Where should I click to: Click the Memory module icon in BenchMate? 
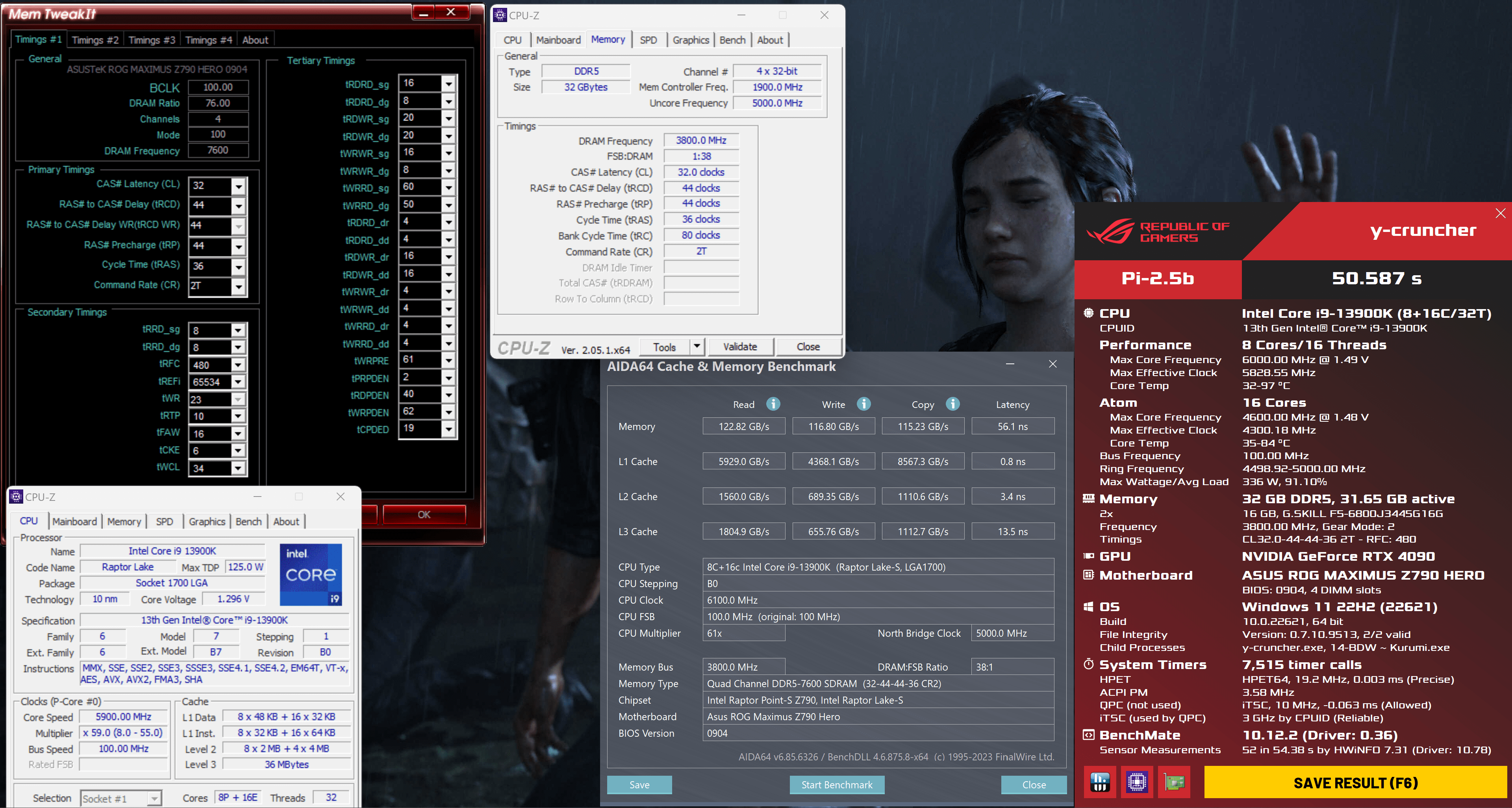(1089, 498)
